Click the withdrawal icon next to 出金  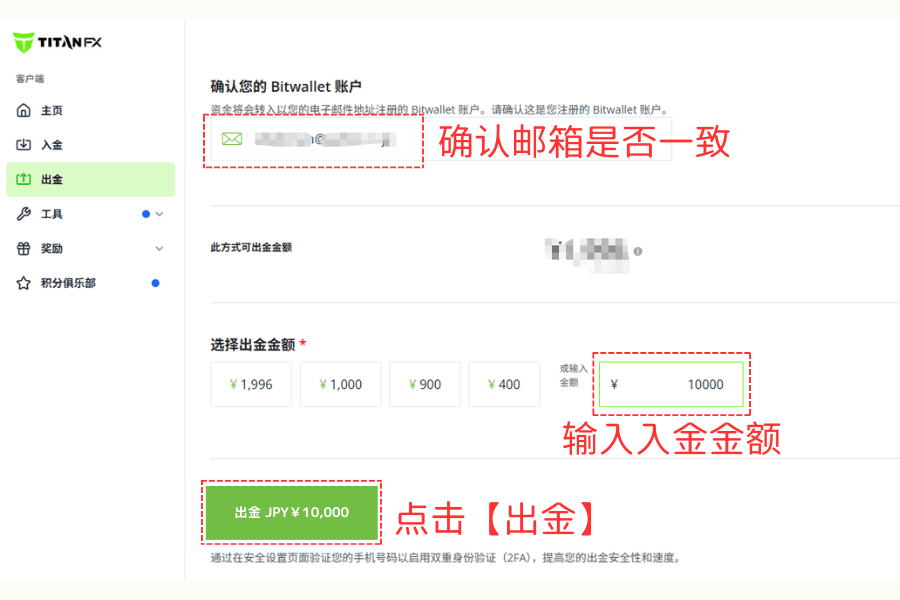(23, 179)
